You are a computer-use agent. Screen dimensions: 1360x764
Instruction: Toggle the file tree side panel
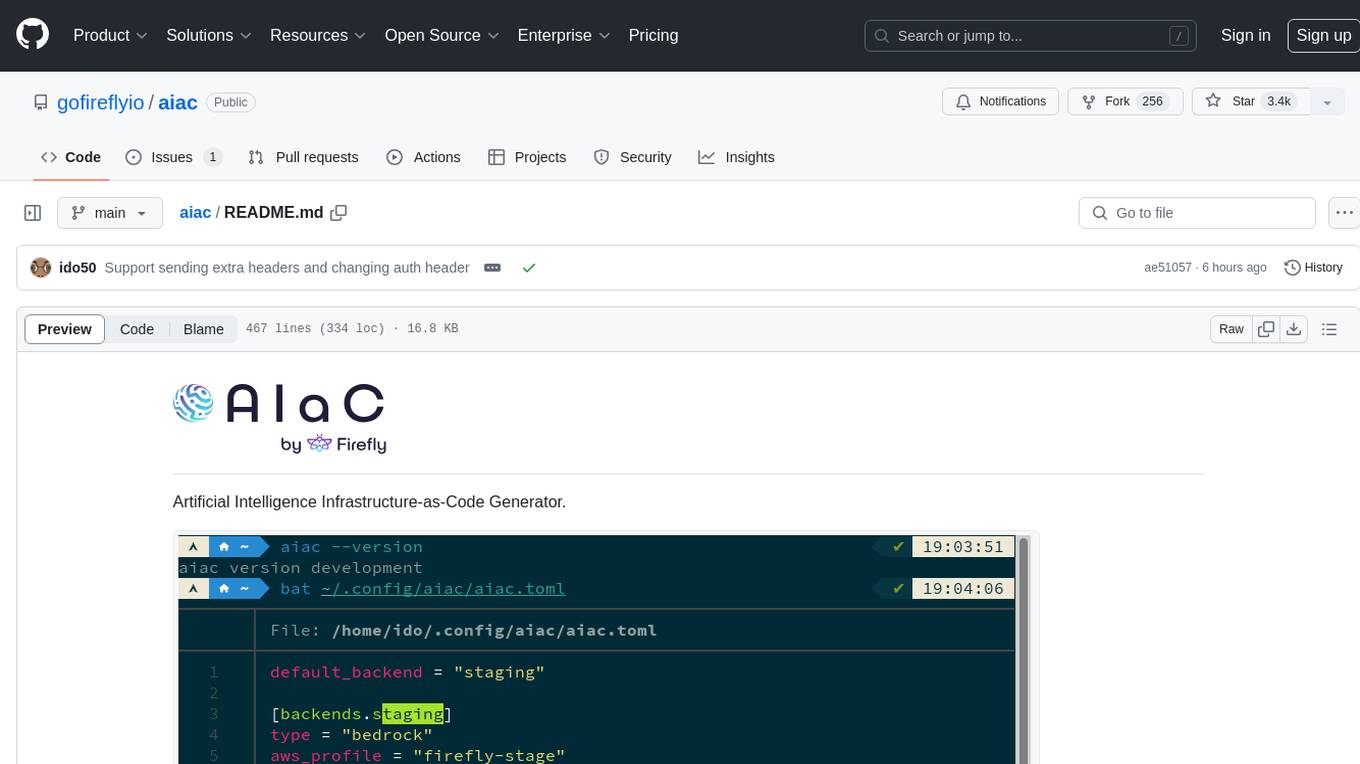coord(32,213)
